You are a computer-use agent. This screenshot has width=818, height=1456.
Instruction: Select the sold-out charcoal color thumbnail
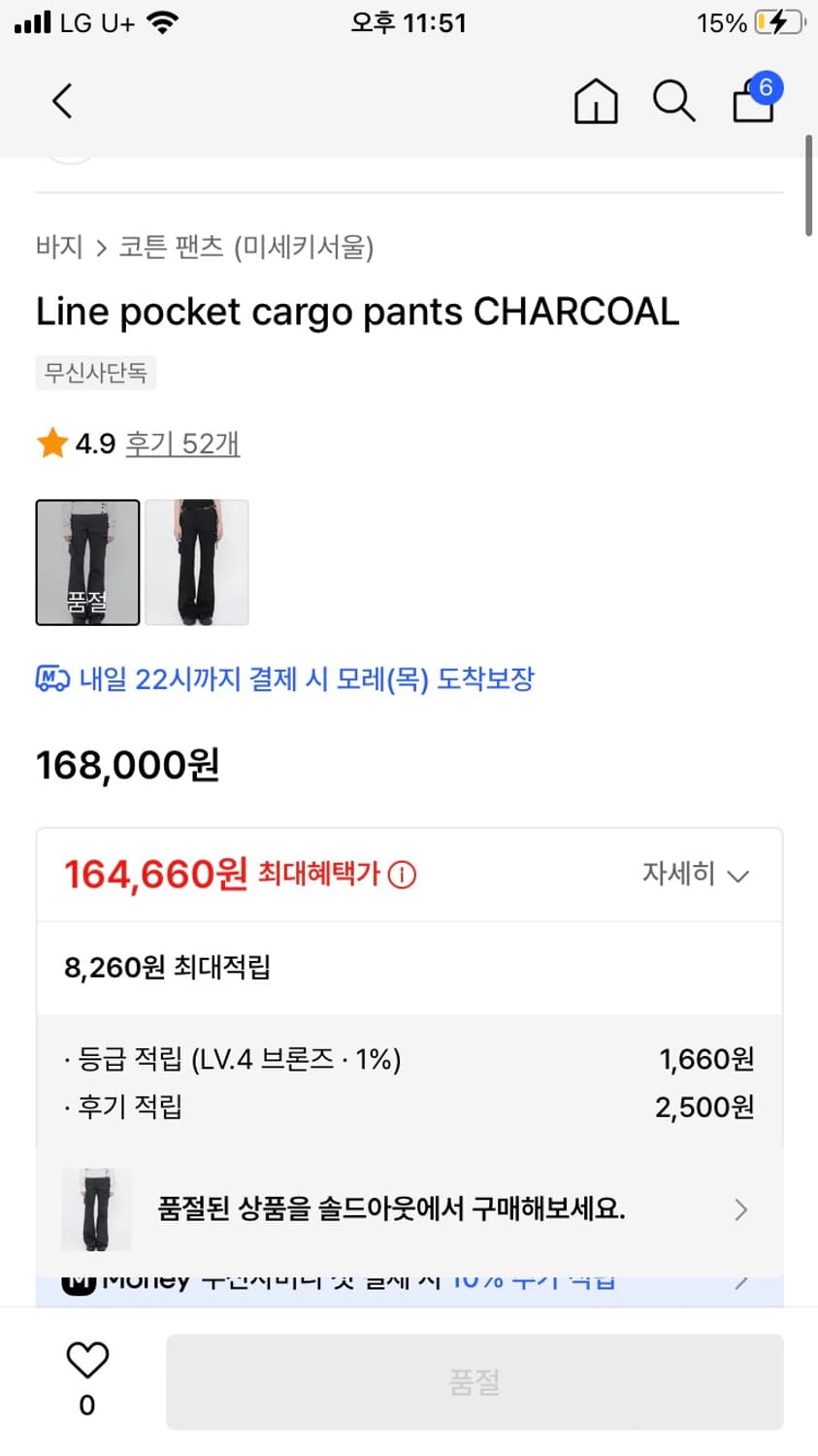[x=88, y=562]
